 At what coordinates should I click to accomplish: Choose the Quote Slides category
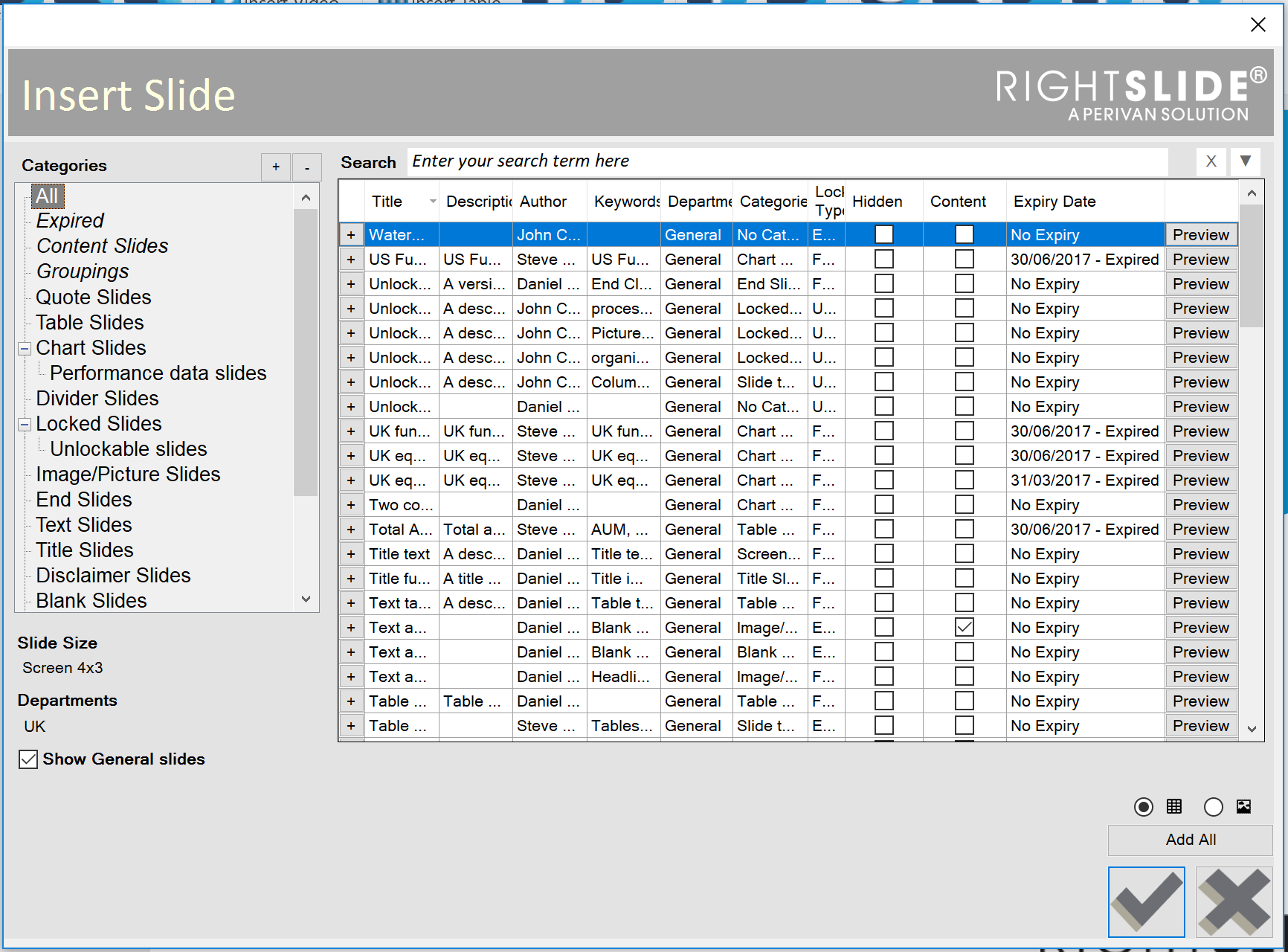coord(94,297)
